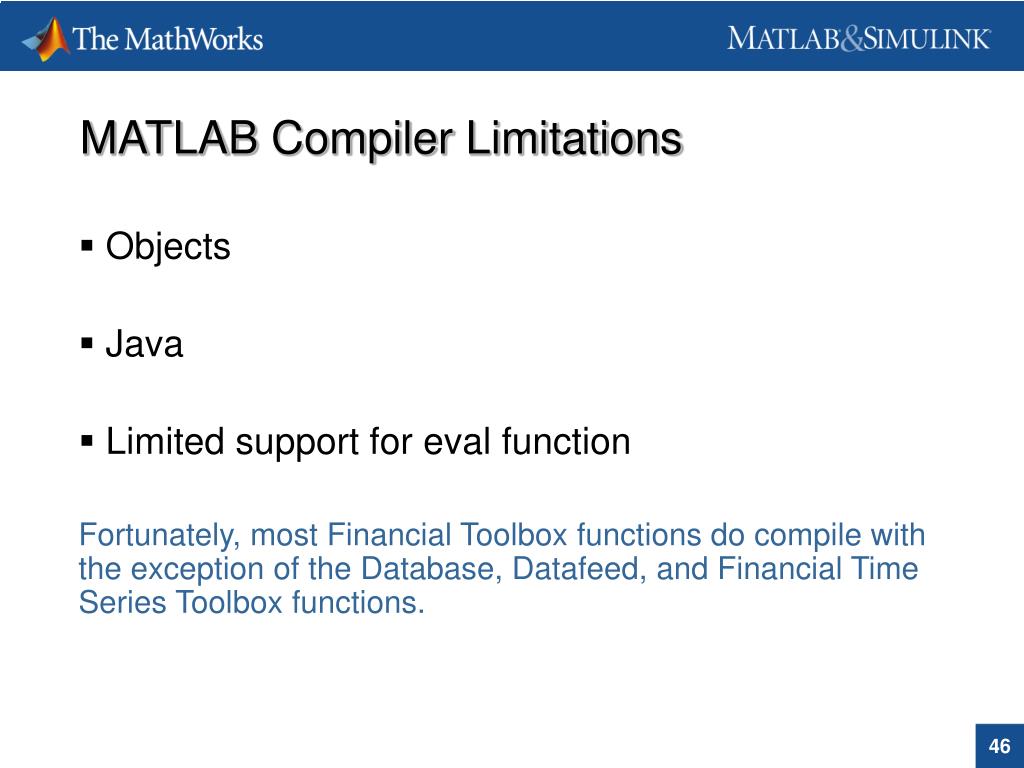Click the ampersand in MATLAB&SIMULINK
Image resolution: width=1024 pixels, height=768 pixels.
(x=852, y=40)
